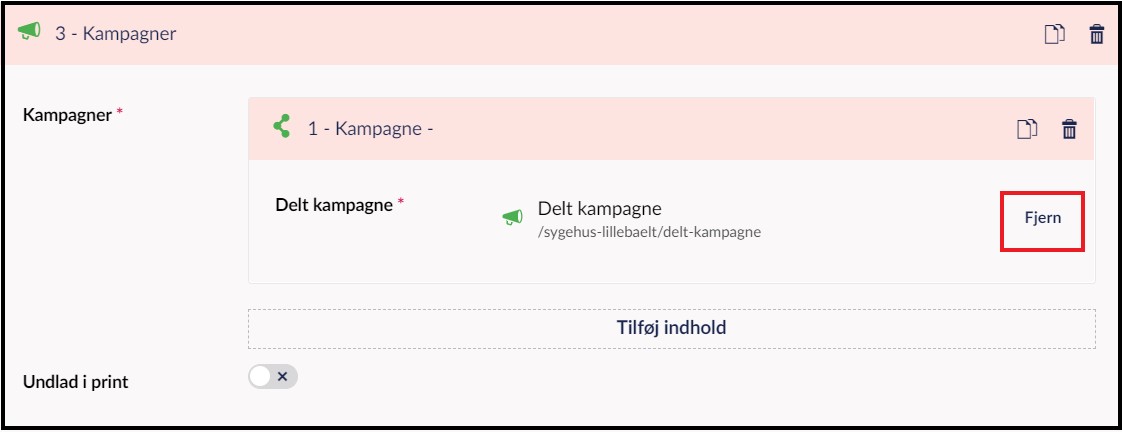Click the red asterisk next to Kampagner
The image size is (1122, 432).
(x=120, y=113)
